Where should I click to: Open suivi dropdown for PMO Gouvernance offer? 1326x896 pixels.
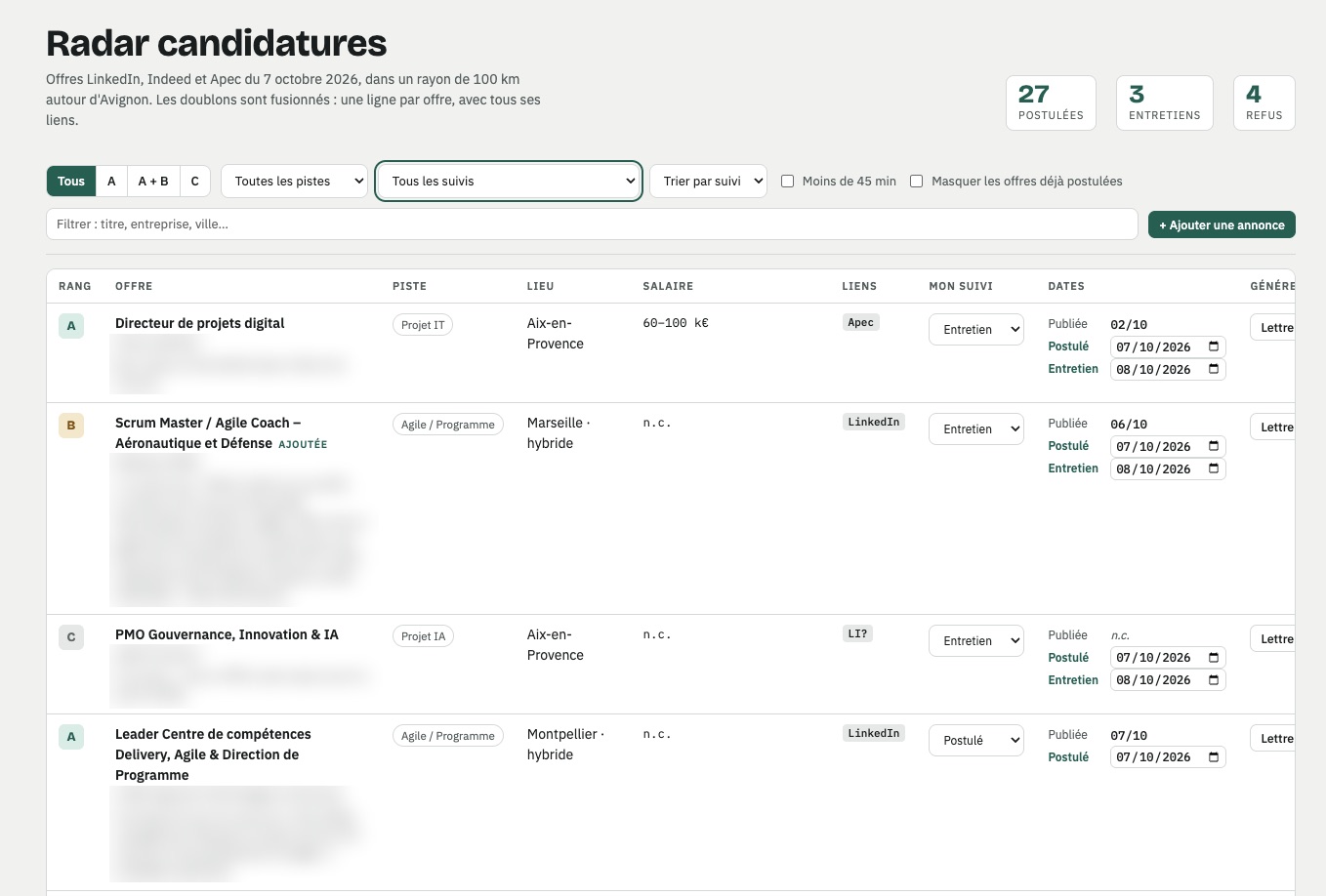[976, 641]
